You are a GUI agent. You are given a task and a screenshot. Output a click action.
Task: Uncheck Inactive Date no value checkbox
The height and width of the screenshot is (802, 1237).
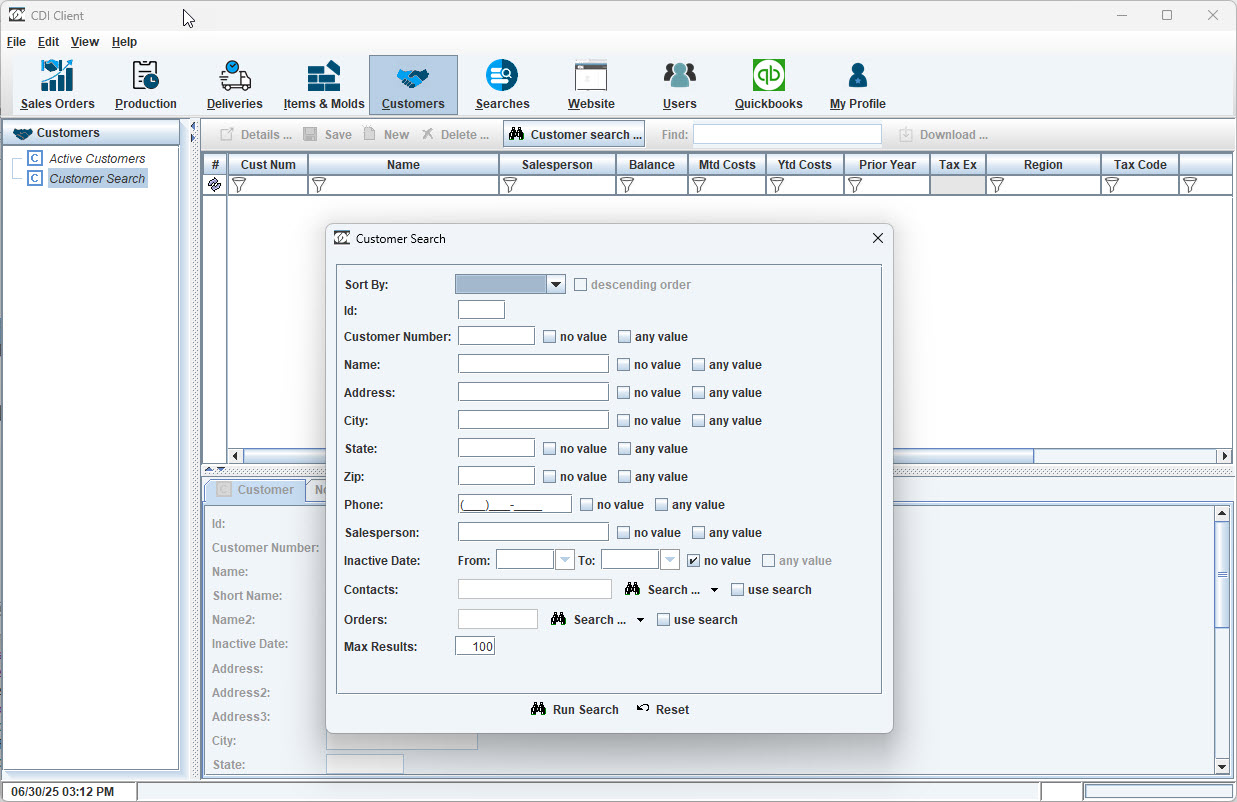coord(694,561)
